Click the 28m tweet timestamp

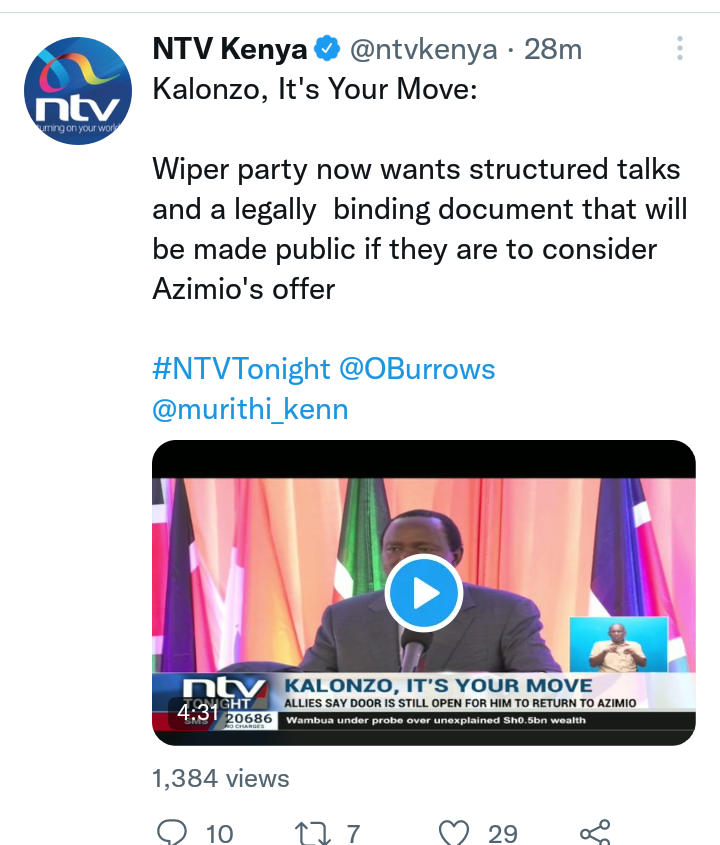pyautogui.click(x=553, y=50)
